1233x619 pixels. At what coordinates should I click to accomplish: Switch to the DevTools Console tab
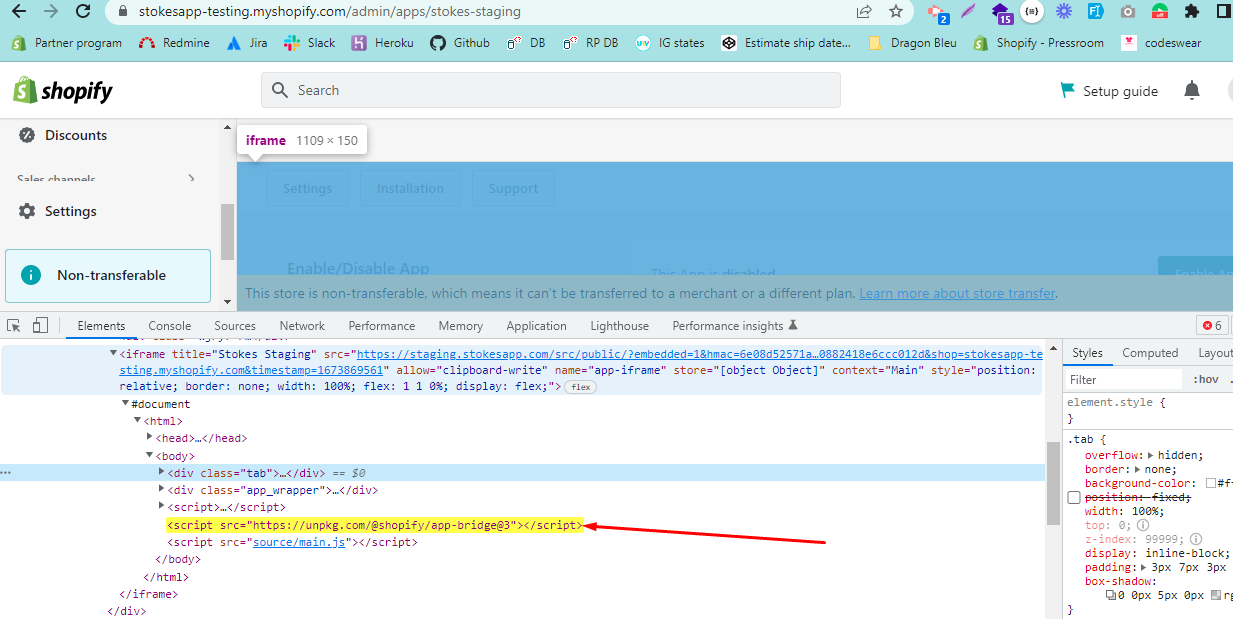coord(170,326)
